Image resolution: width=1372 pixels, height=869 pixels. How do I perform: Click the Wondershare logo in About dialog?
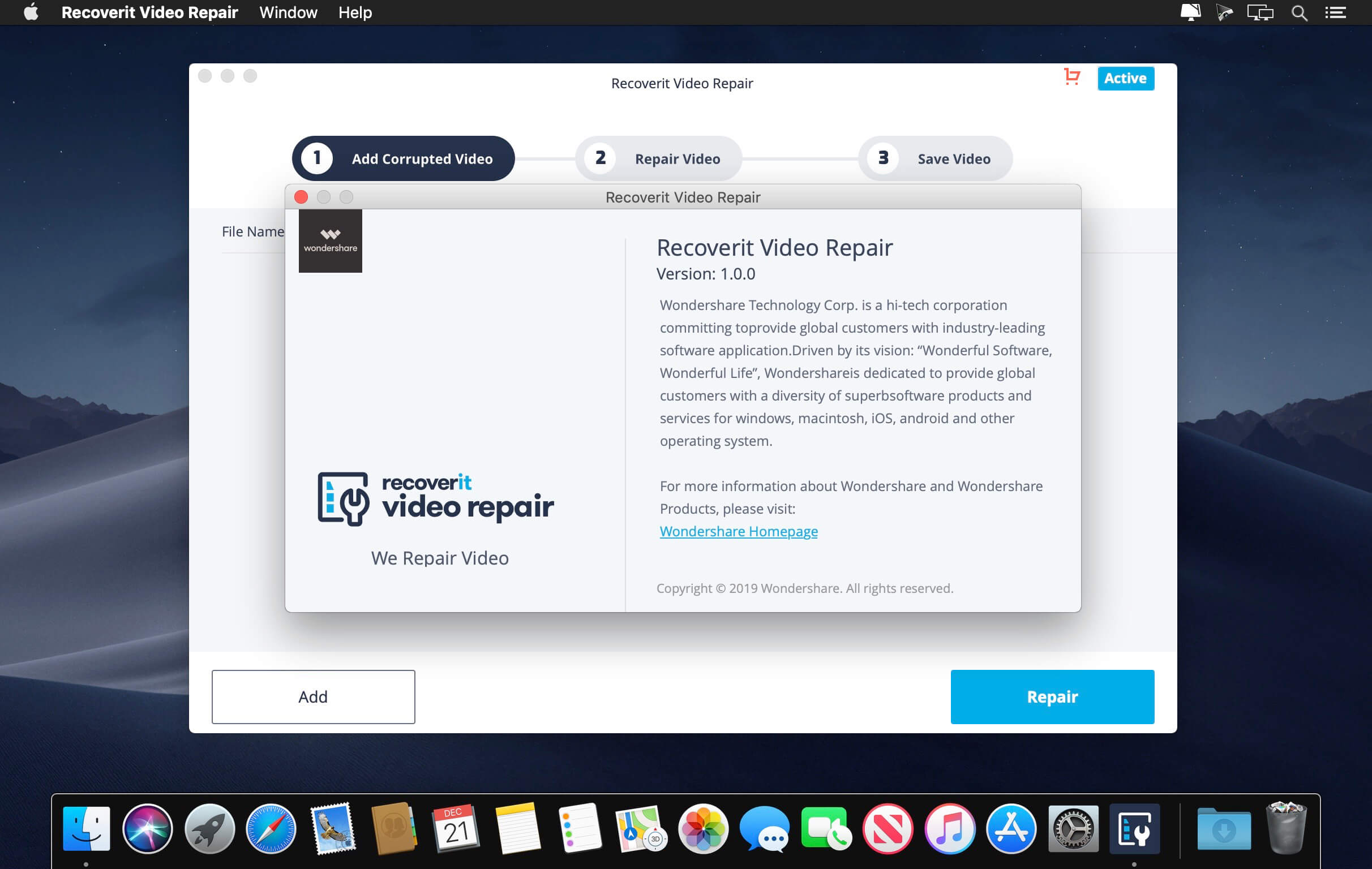coord(331,241)
